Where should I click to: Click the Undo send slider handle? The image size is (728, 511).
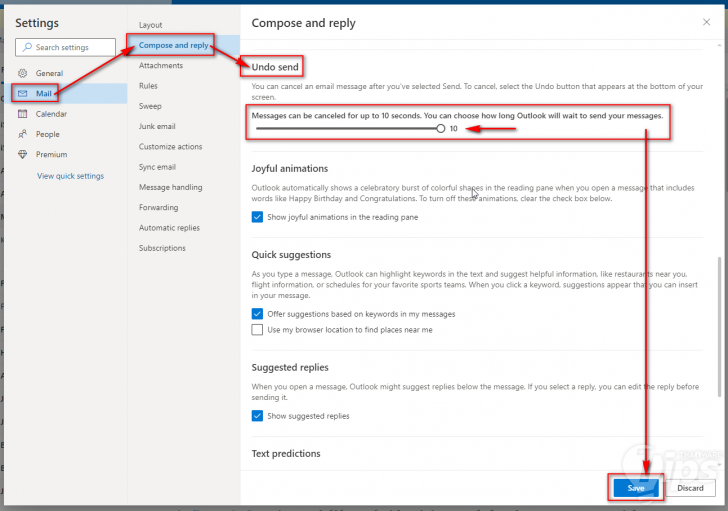(x=440, y=129)
